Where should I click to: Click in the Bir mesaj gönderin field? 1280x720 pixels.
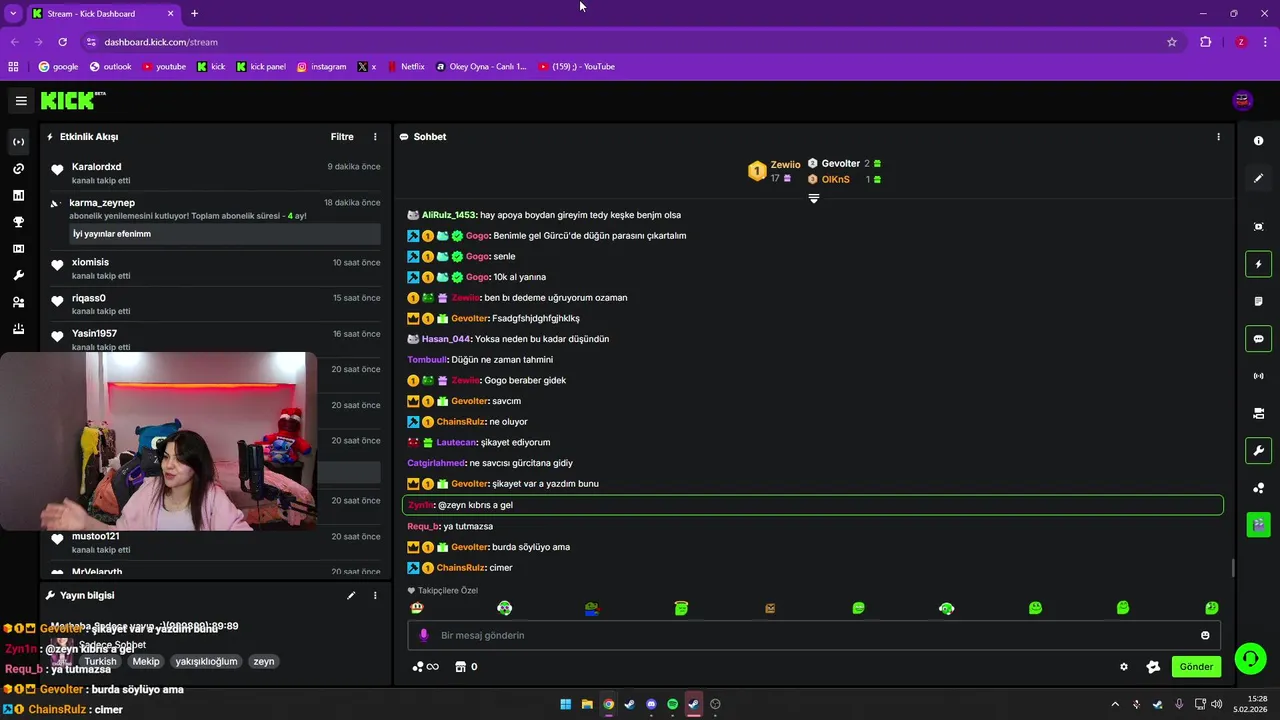(814, 635)
